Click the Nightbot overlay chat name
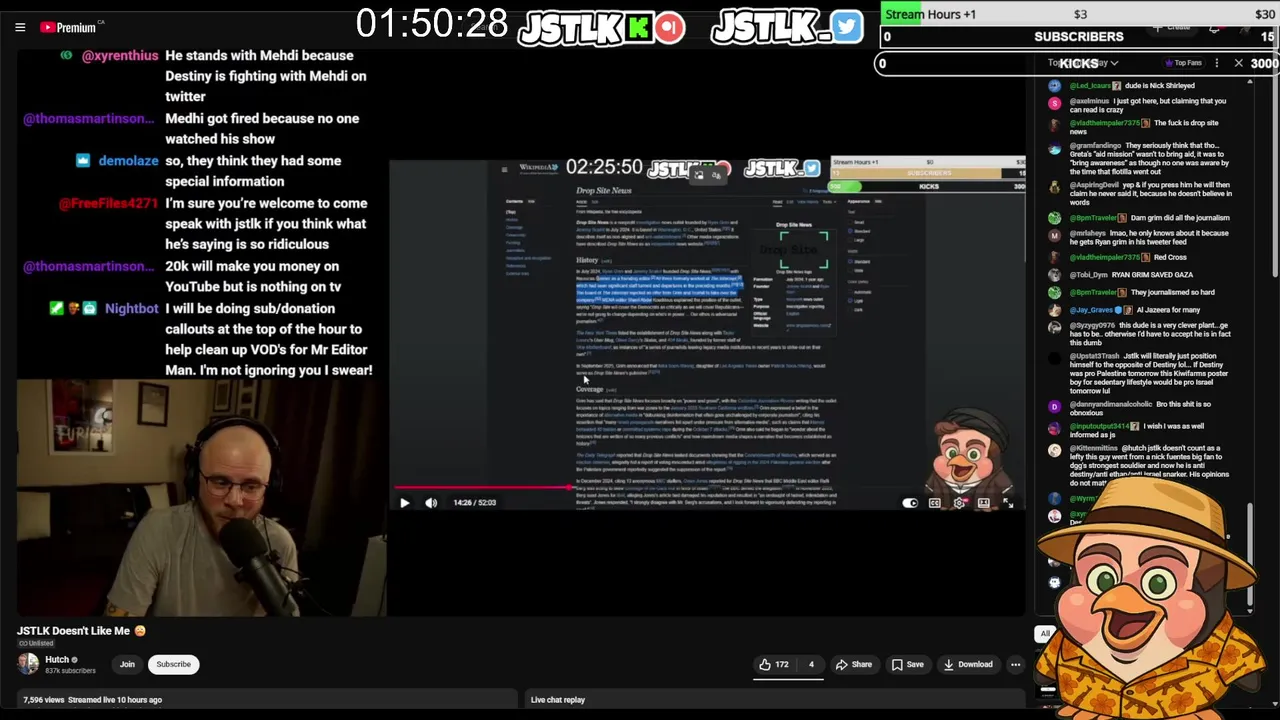This screenshot has width=1280, height=720. coord(132,309)
